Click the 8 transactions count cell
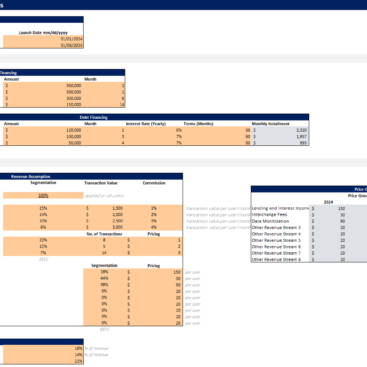 pos(104,240)
